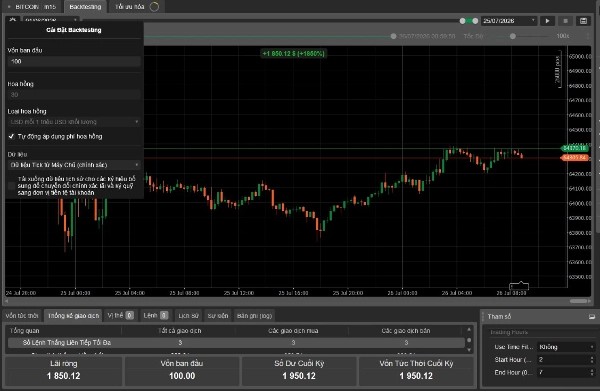Click the statistics table scroll up arrow
The image size is (600, 391).
tap(469, 329)
